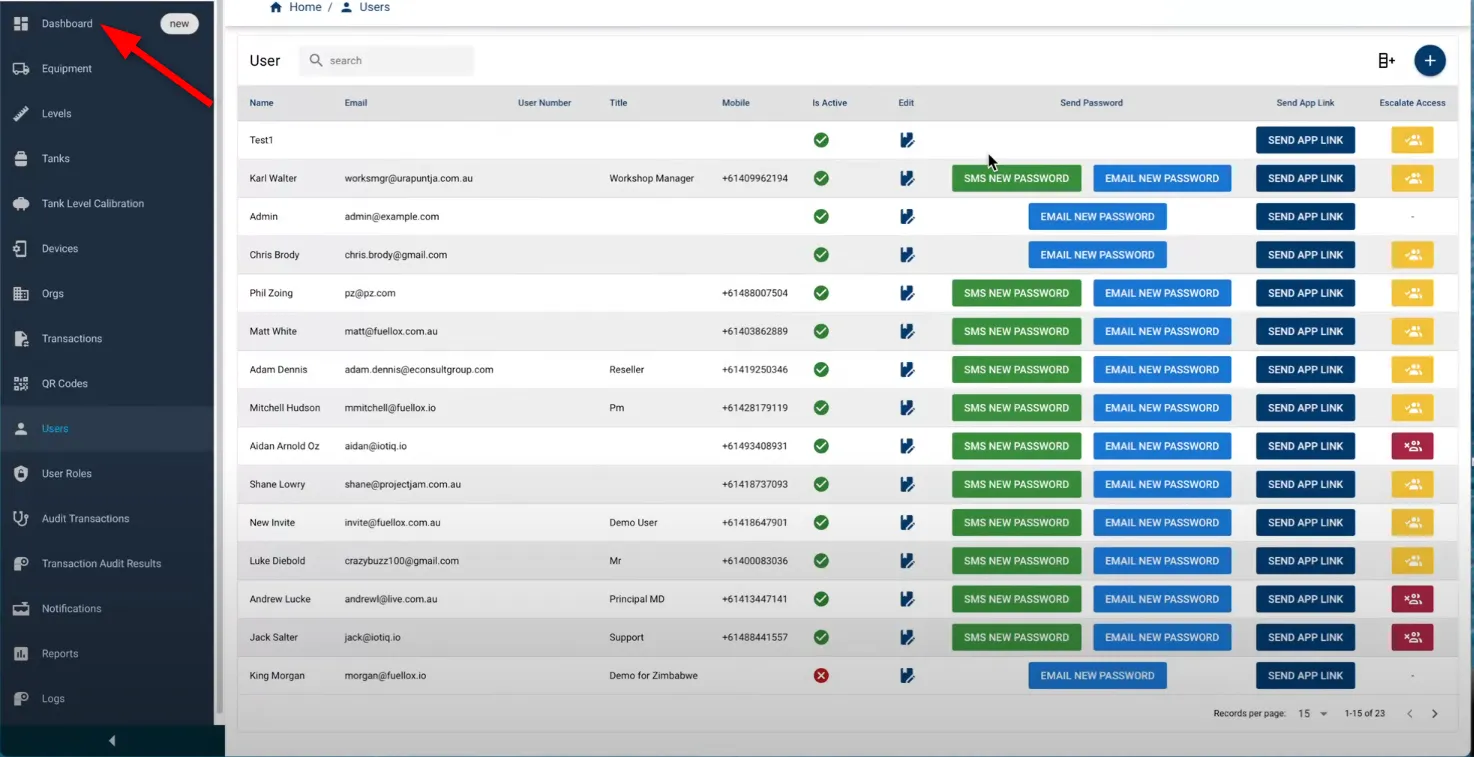
Task: Open User Roles in sidebar
Action: point(66,474)
